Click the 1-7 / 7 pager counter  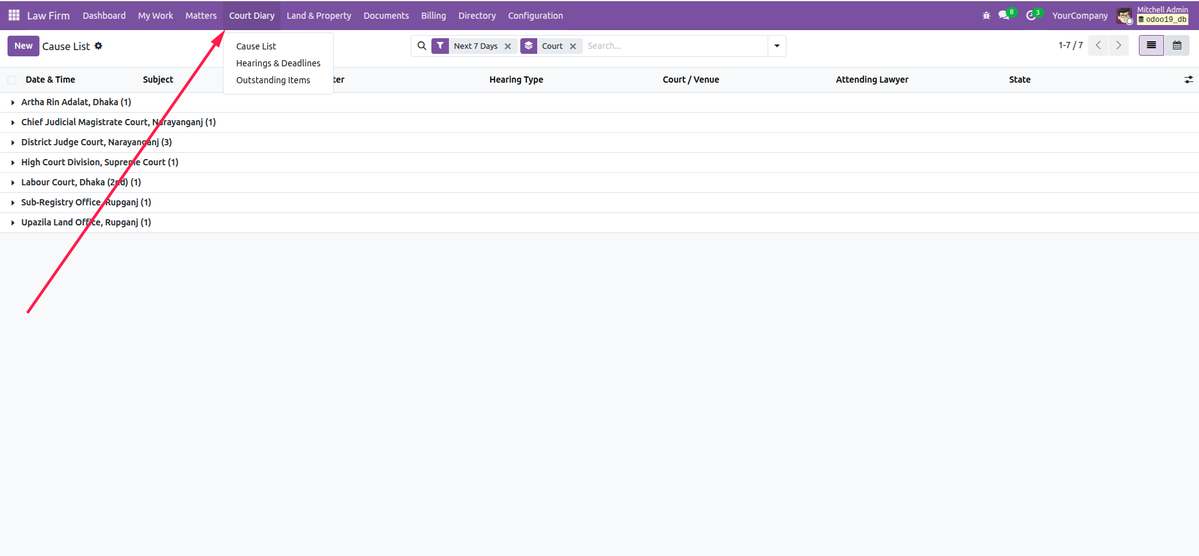pyautogui.click(x=1071, y=46)
